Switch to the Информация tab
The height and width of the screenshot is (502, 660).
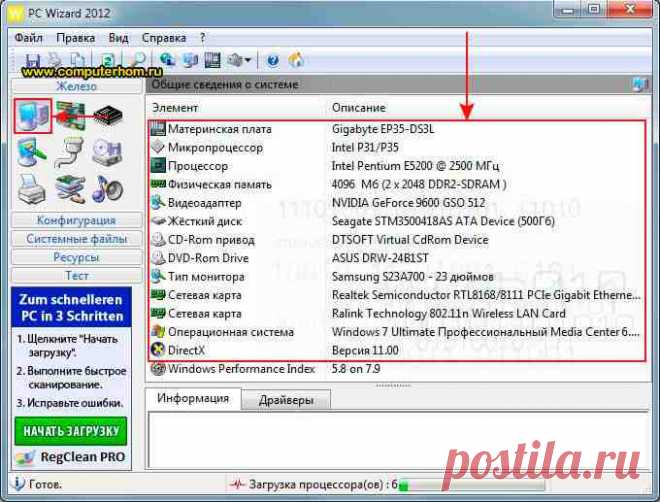(193, 398)
